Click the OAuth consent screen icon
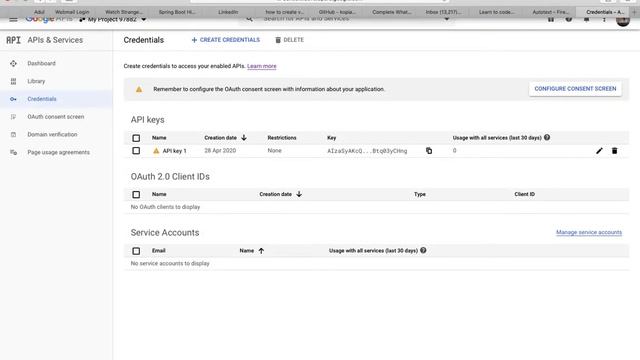640x360 pixels. (13, 117)
